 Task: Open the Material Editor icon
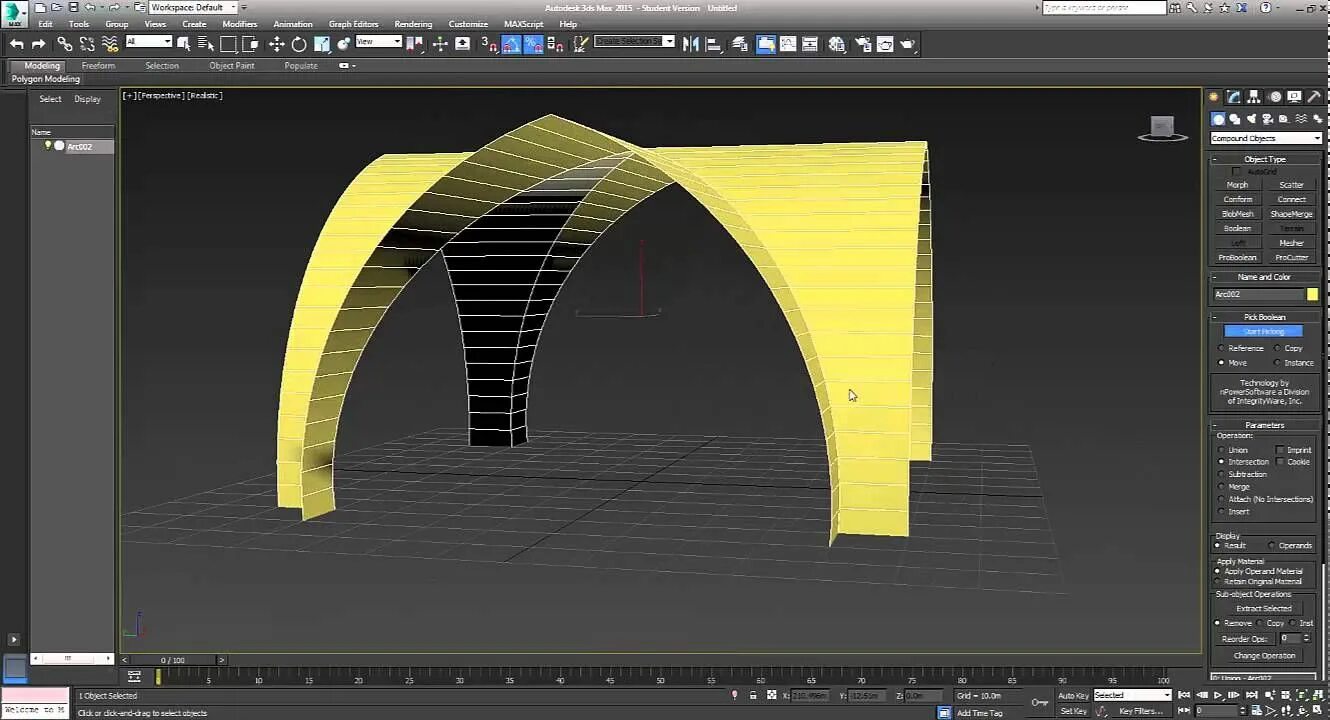tap(837, 44)
